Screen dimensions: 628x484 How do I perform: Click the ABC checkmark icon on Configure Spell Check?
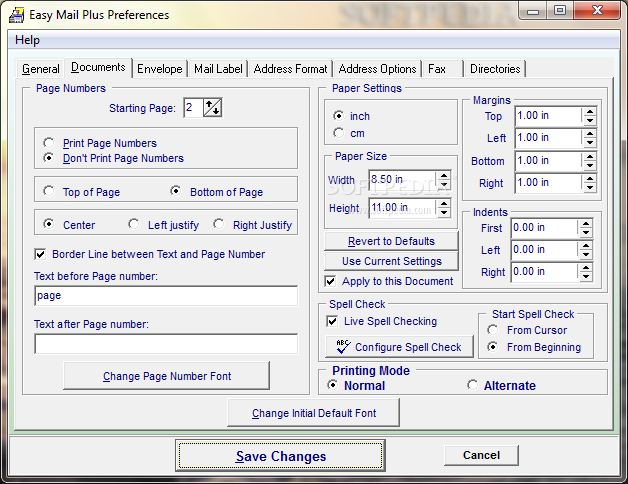coord(343,347)
